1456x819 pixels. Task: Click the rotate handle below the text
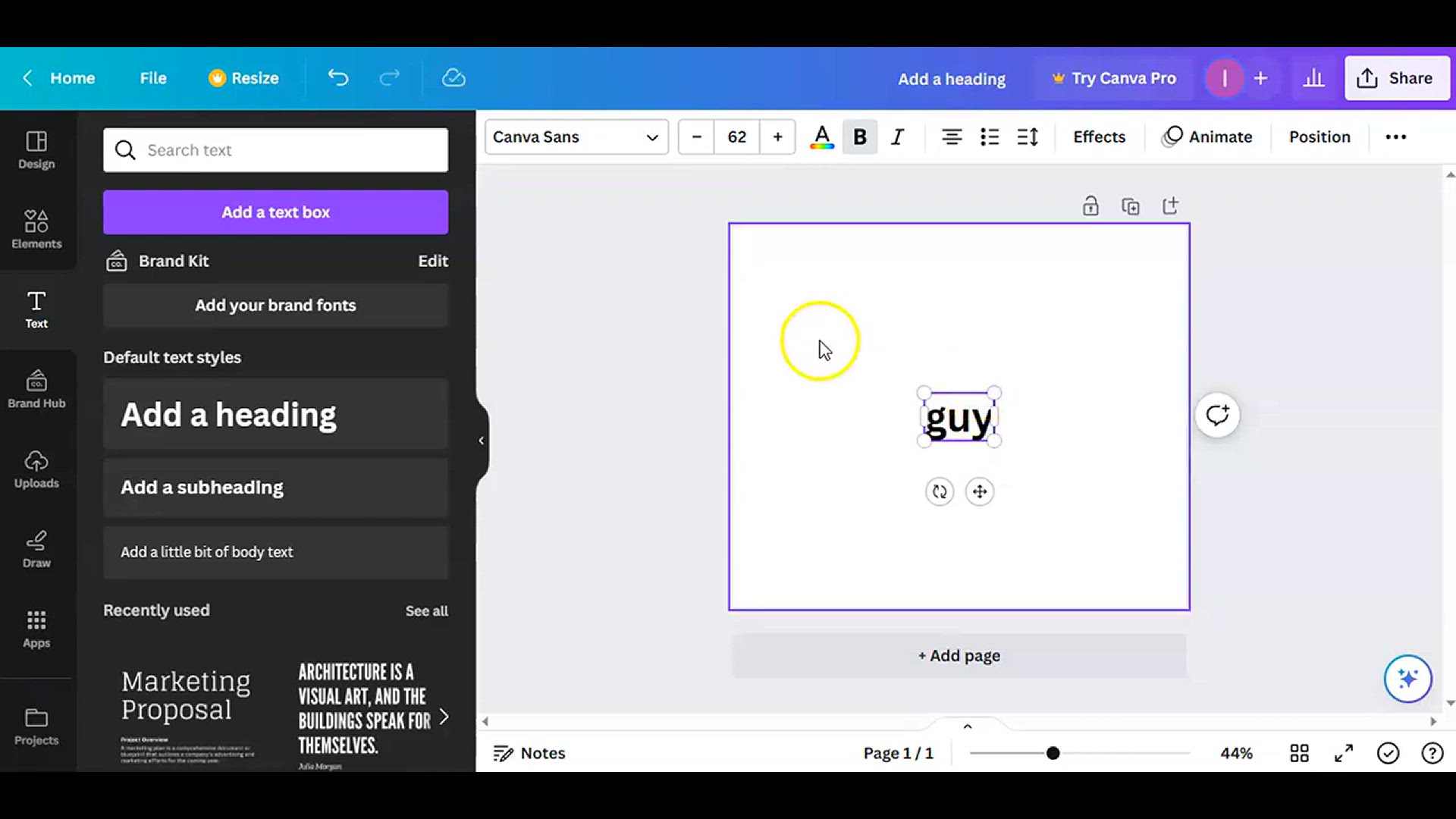click(x=940, y=491)
